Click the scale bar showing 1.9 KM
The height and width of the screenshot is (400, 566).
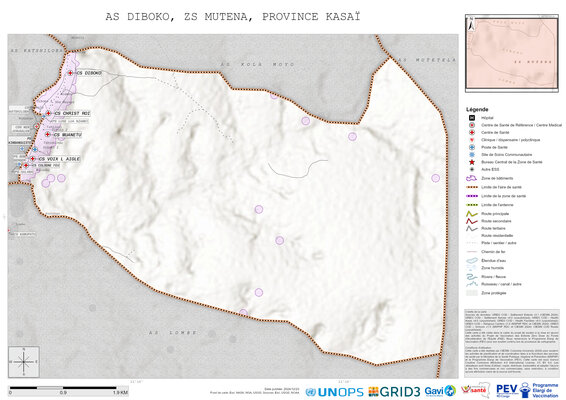pos(68,390)
